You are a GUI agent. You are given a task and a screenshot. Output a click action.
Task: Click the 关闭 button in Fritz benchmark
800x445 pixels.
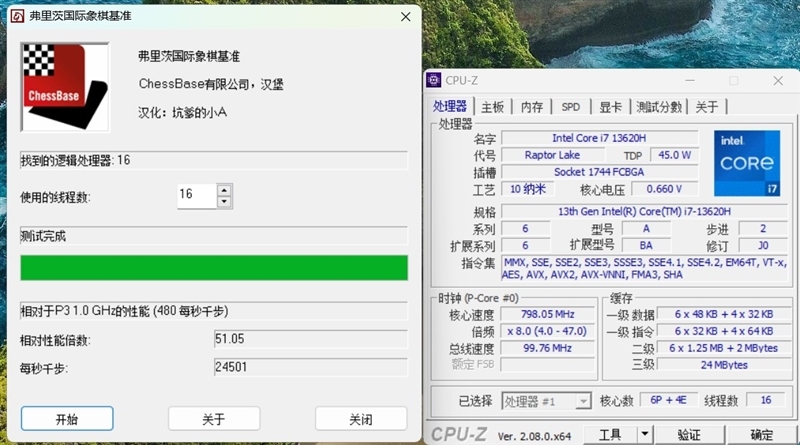361,419
